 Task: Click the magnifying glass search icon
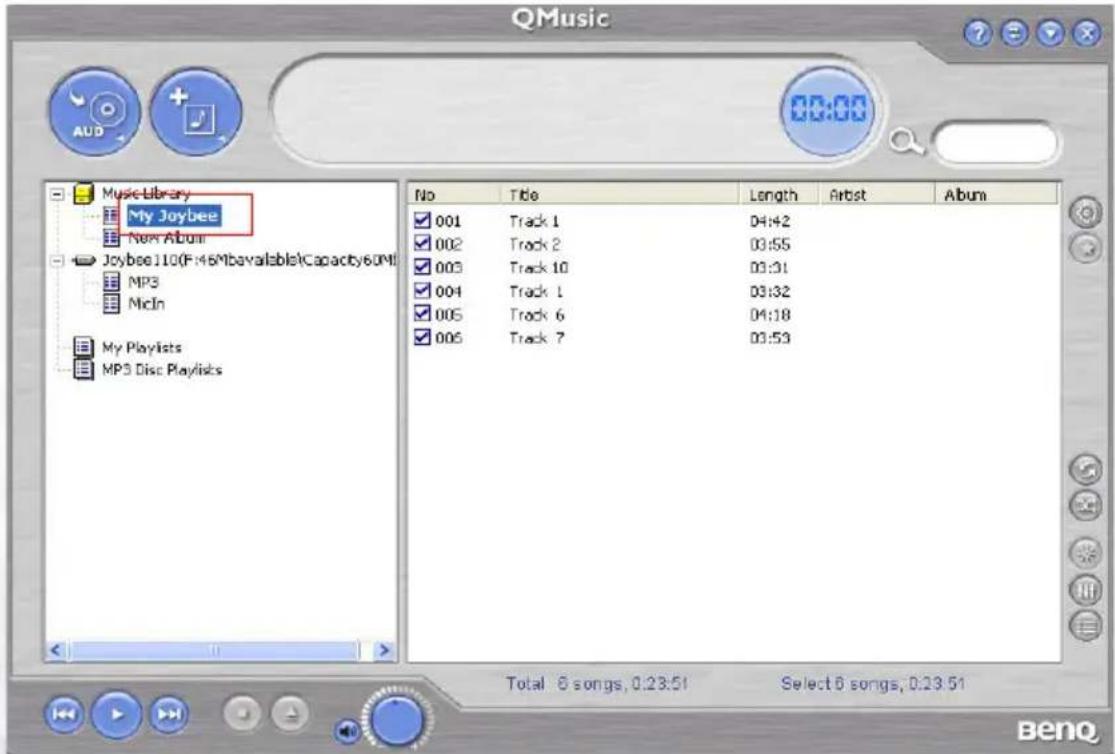(907, 142)
